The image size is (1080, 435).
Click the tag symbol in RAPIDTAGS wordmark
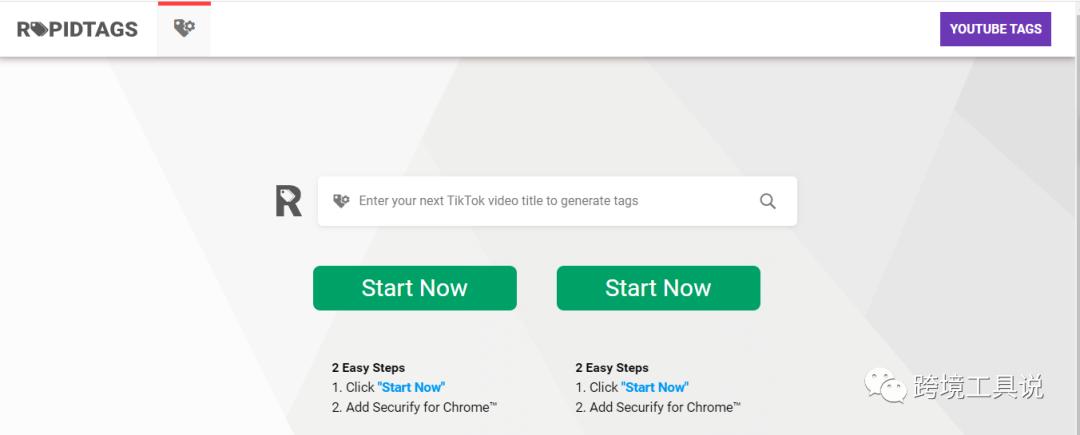pos(39,29)
